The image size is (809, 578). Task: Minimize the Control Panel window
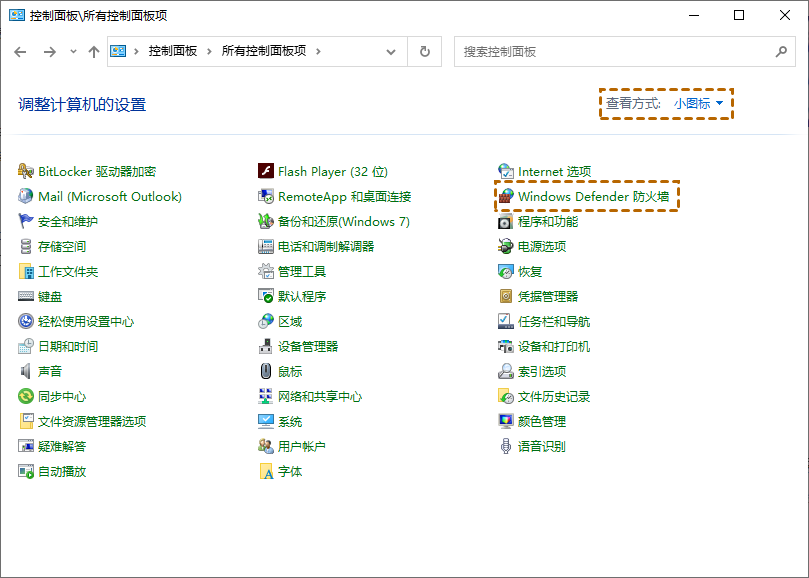(694, 15)
